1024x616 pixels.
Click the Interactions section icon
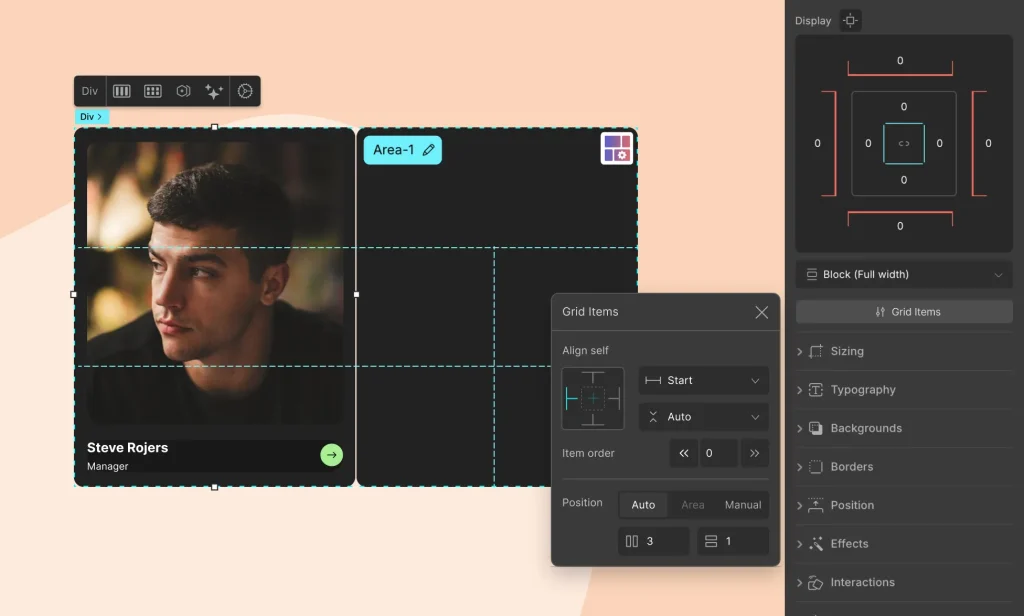click(x=816, y=583)
